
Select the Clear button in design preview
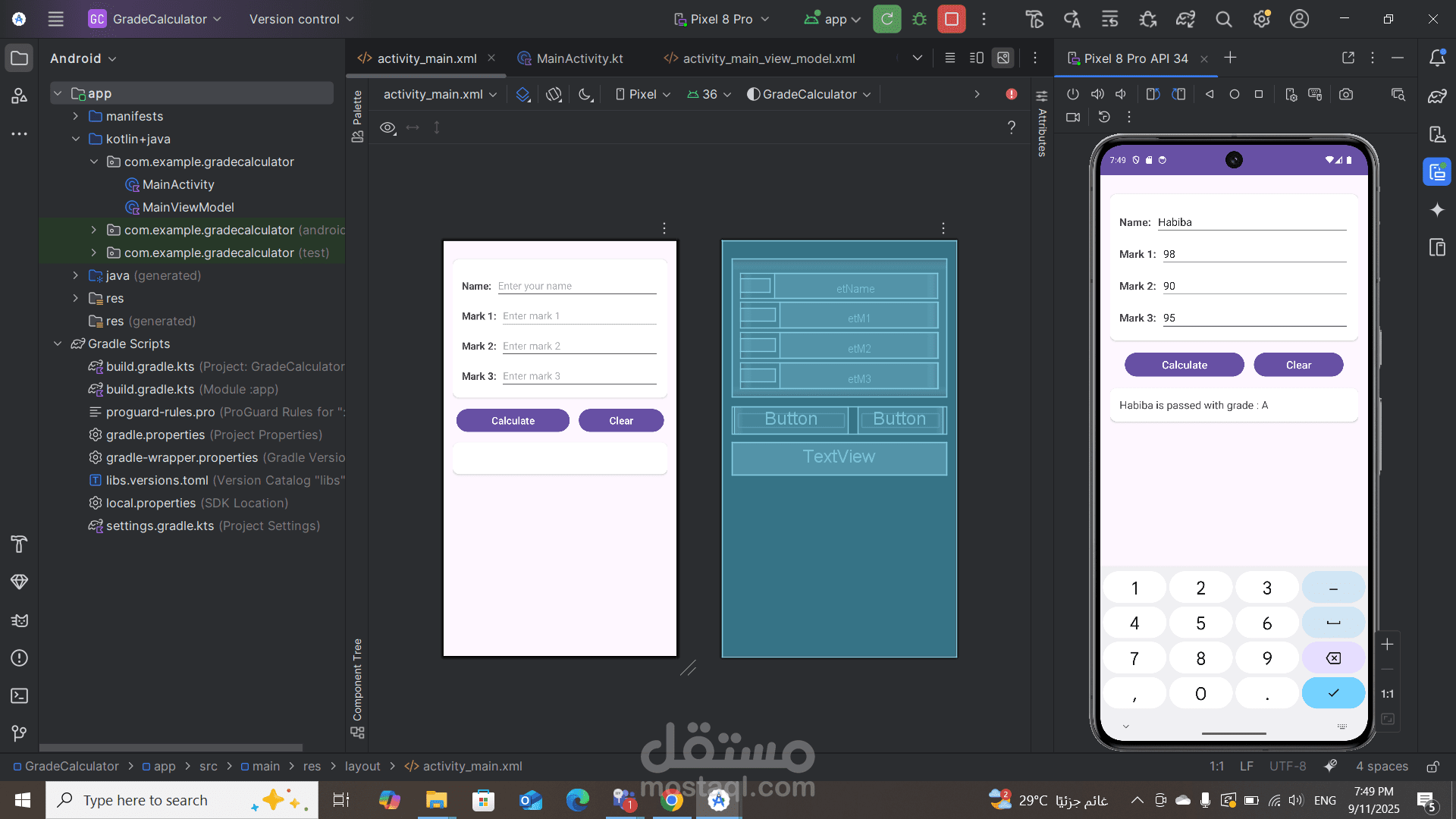click(621, 421)
